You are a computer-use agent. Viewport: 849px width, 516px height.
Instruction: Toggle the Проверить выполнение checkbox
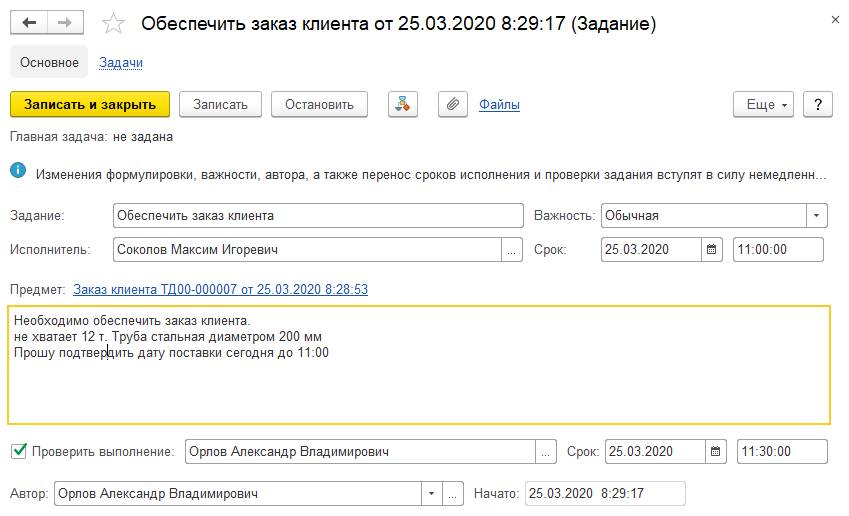[19, 452]
